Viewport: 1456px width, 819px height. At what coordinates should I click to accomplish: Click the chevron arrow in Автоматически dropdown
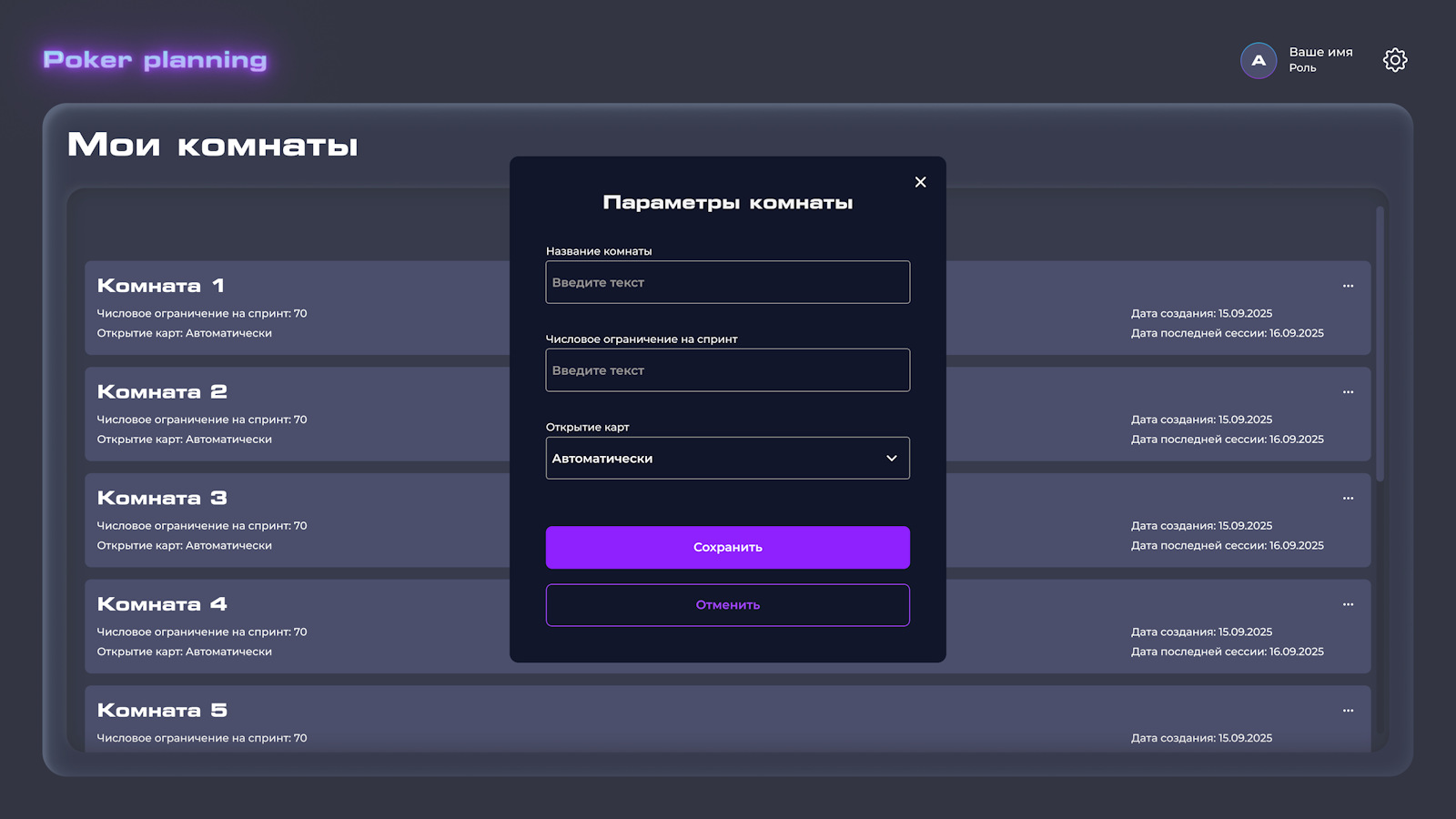coord(891,459)
